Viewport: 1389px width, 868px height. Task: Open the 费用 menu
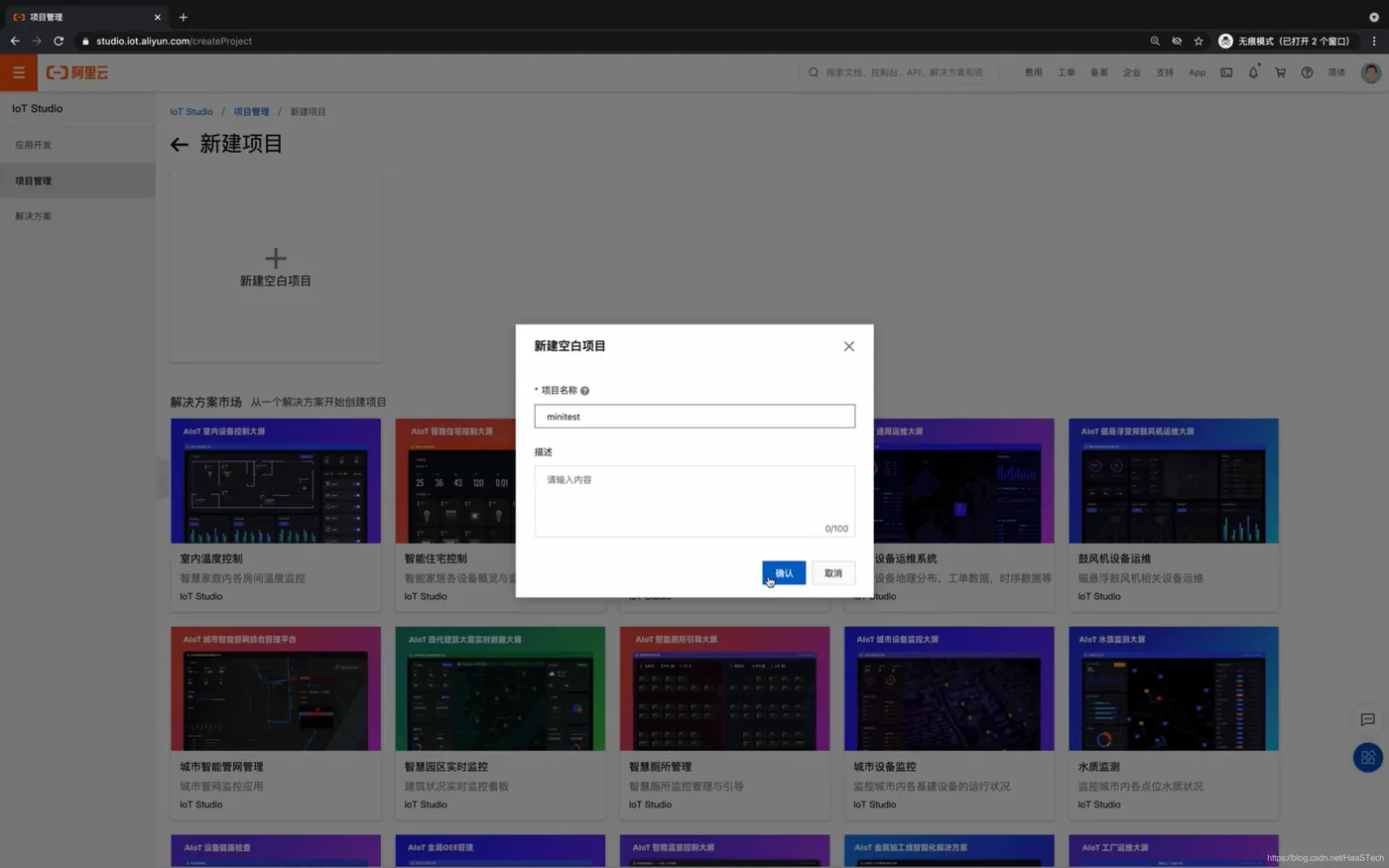1034,72
